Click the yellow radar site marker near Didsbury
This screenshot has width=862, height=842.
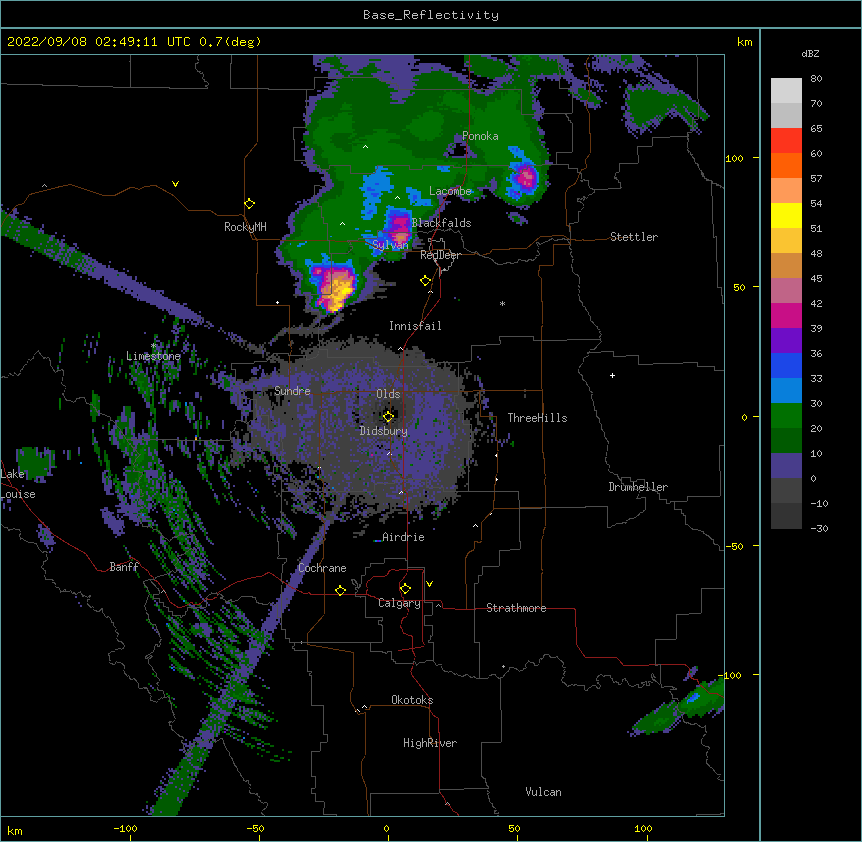[388, 416]
